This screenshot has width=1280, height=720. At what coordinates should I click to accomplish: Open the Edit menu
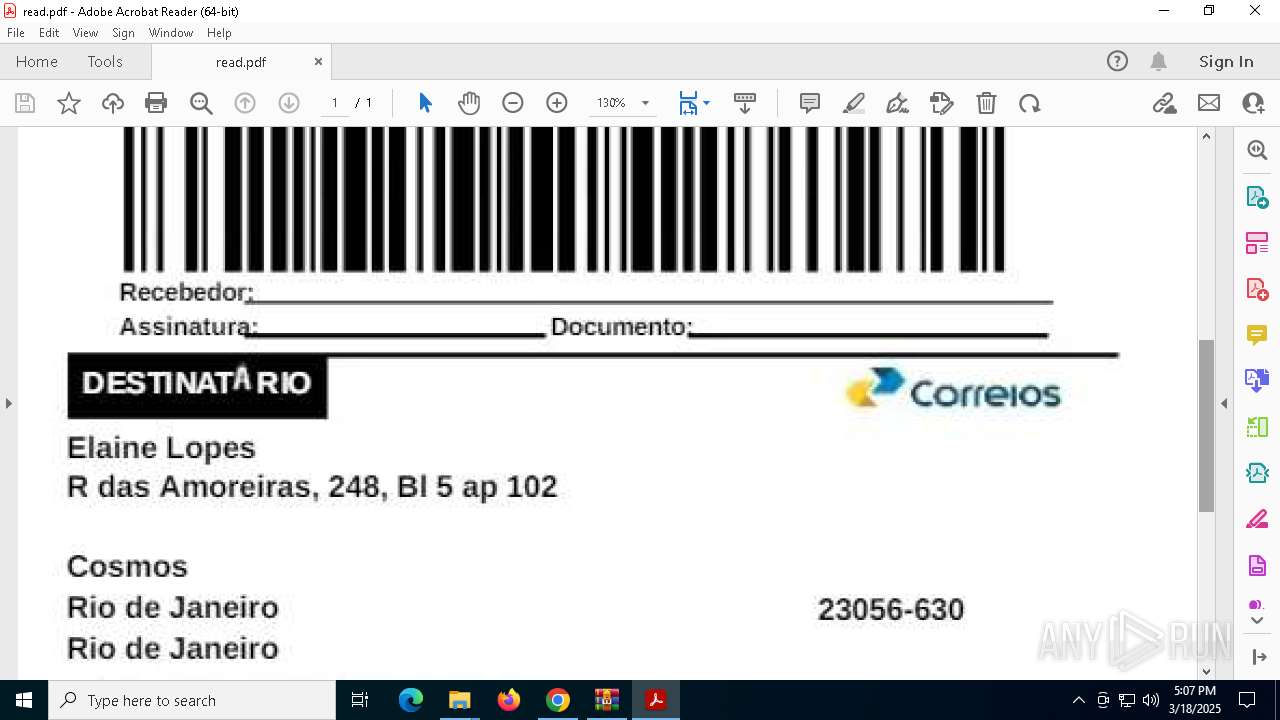click(x=49, y=33)
